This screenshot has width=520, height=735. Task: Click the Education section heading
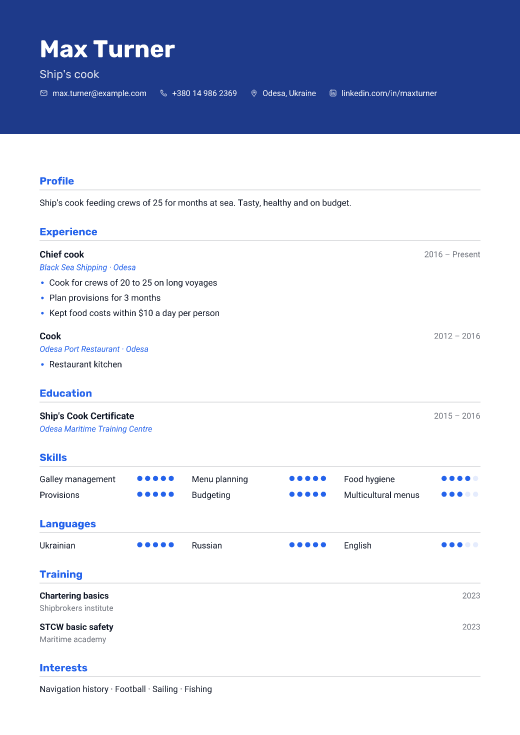[66, 393]
